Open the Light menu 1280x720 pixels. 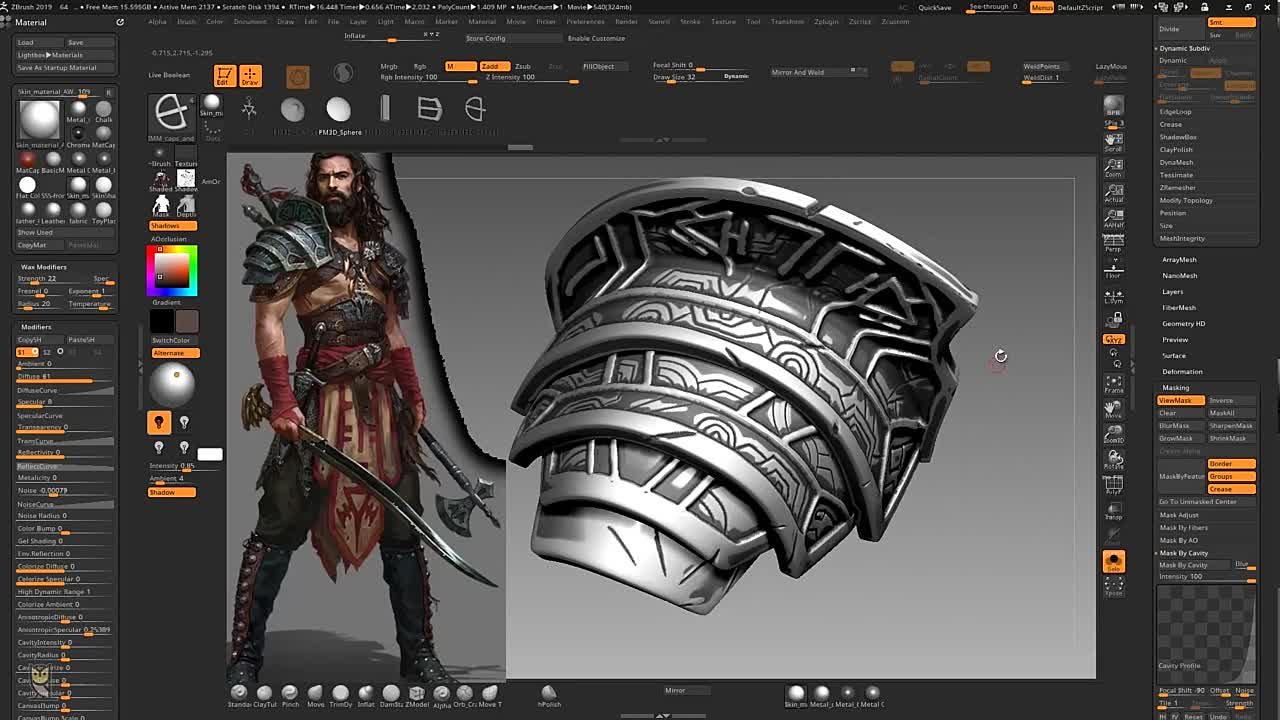coord(385,21)
